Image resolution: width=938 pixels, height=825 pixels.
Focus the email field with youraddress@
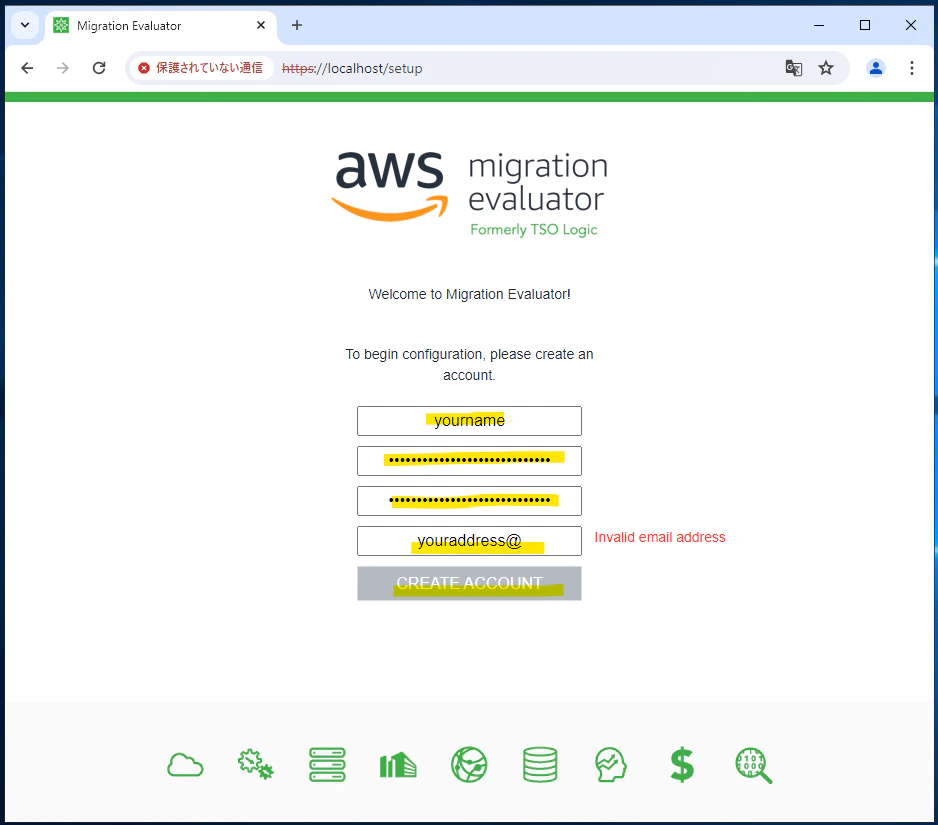[469, 541]
